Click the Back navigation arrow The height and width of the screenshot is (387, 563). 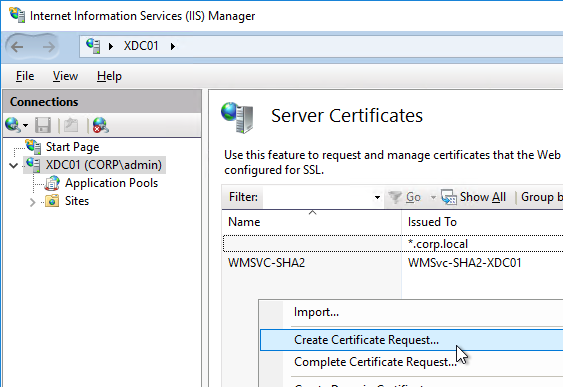(17, 47)
